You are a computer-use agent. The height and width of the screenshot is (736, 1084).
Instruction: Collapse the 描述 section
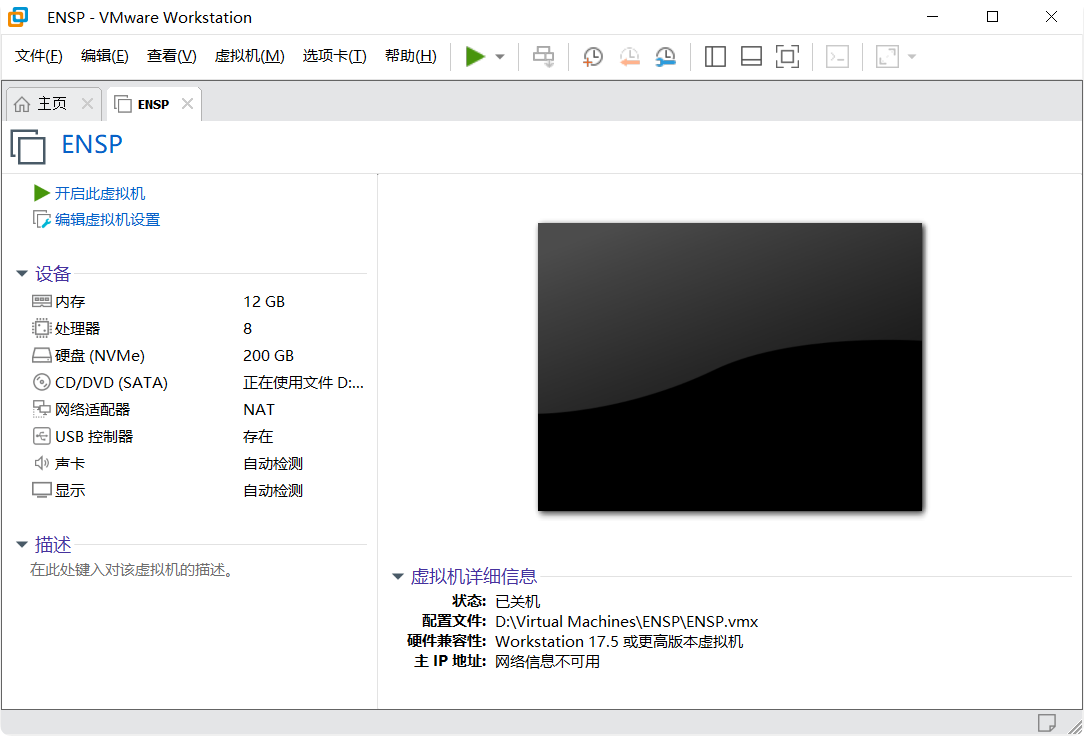pyautogui.click(x=22, y=545)
